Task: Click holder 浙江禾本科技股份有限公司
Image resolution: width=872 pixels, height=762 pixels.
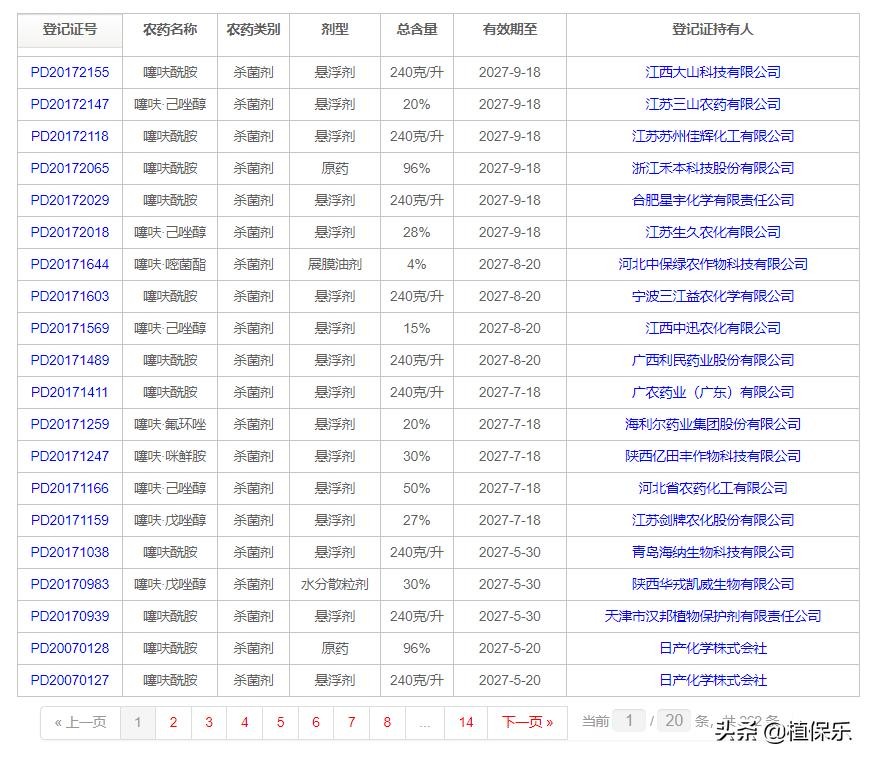Action: pos(712,168)
